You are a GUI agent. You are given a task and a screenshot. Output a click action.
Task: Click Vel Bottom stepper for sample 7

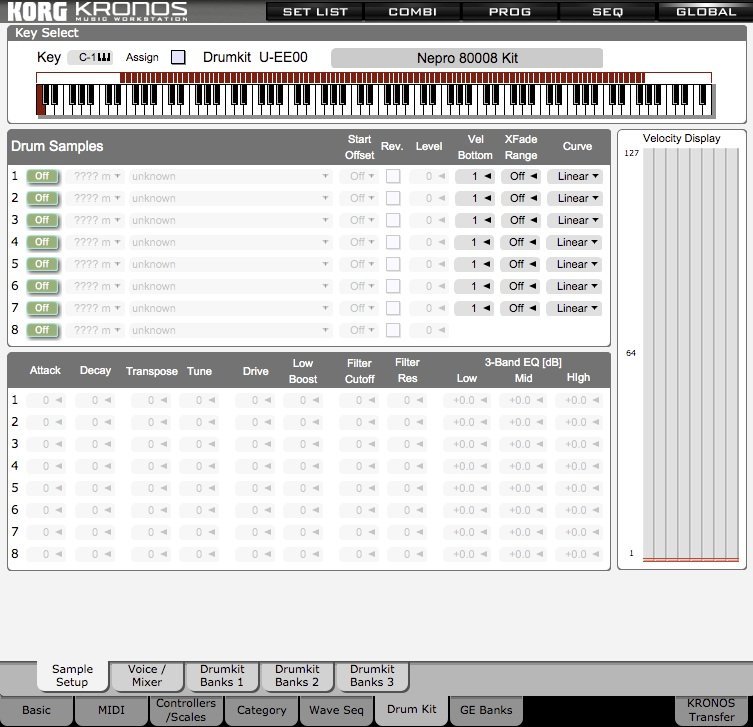474,308
